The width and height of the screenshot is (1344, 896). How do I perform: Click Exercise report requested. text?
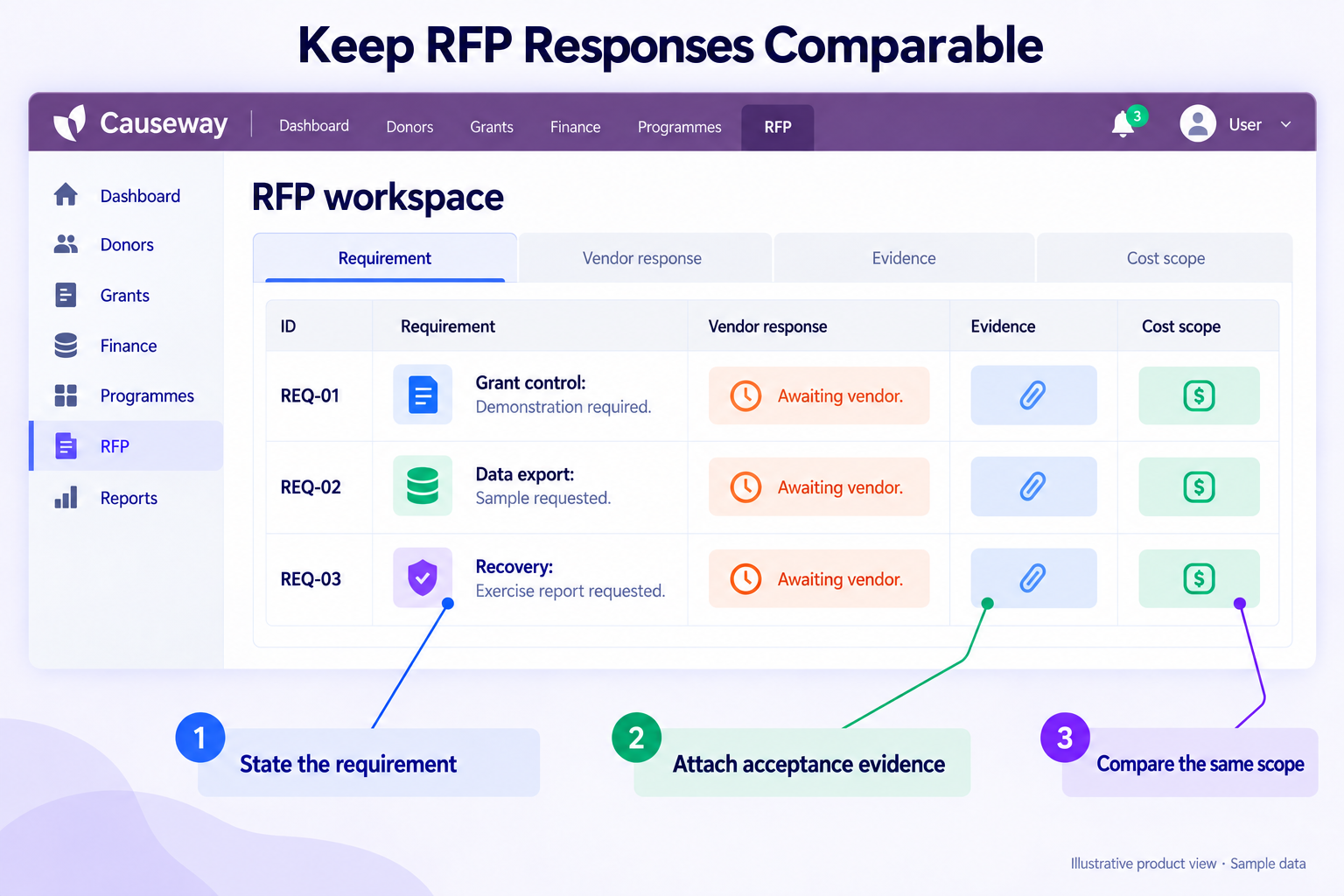[570, 591]
